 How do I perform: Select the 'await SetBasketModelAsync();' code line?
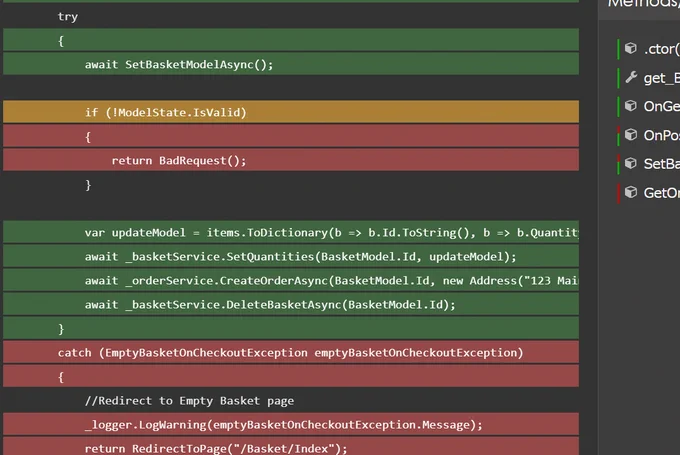(291, 64)
